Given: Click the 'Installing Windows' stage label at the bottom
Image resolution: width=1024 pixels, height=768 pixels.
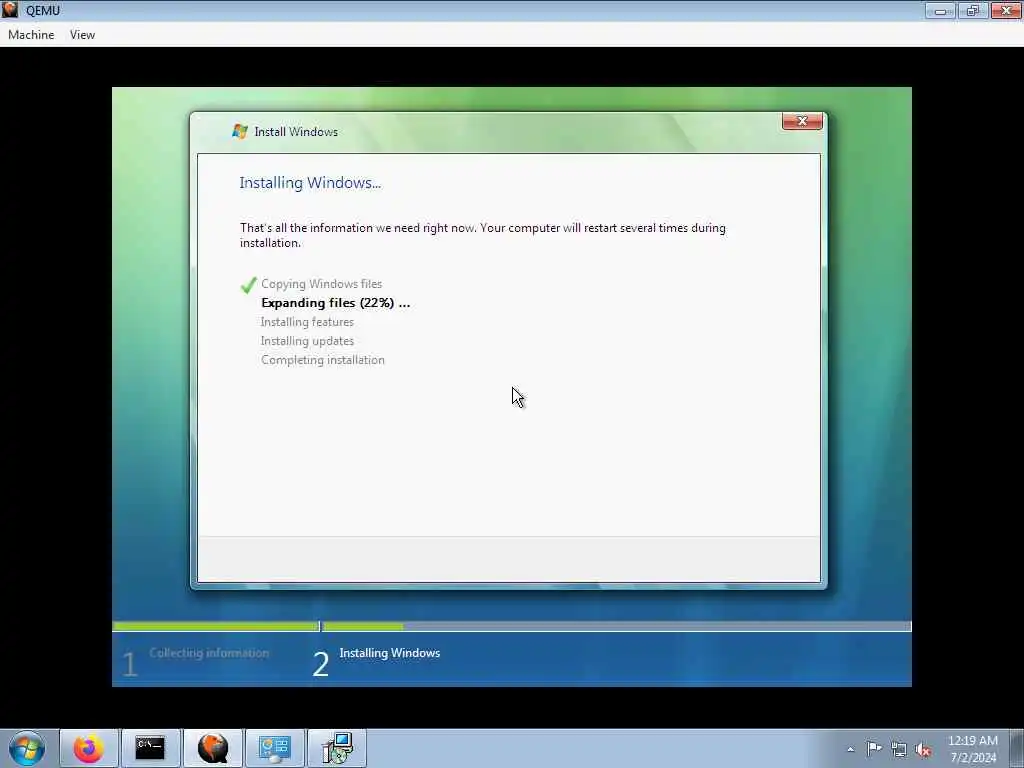Looking at the screenshot, I should click(x=390, y=653).
